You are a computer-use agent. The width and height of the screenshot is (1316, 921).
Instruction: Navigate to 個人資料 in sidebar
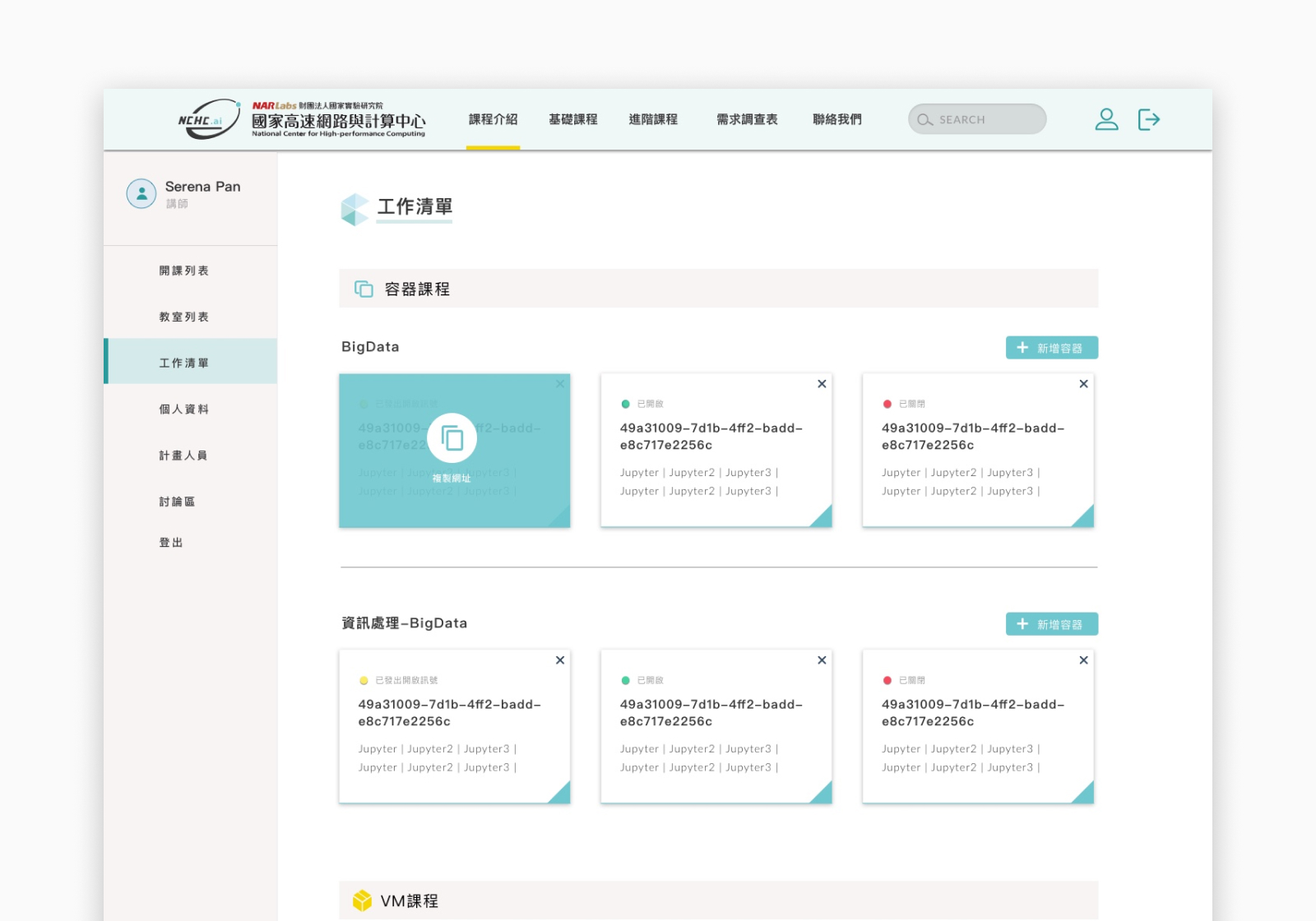(x=183, y=410)
